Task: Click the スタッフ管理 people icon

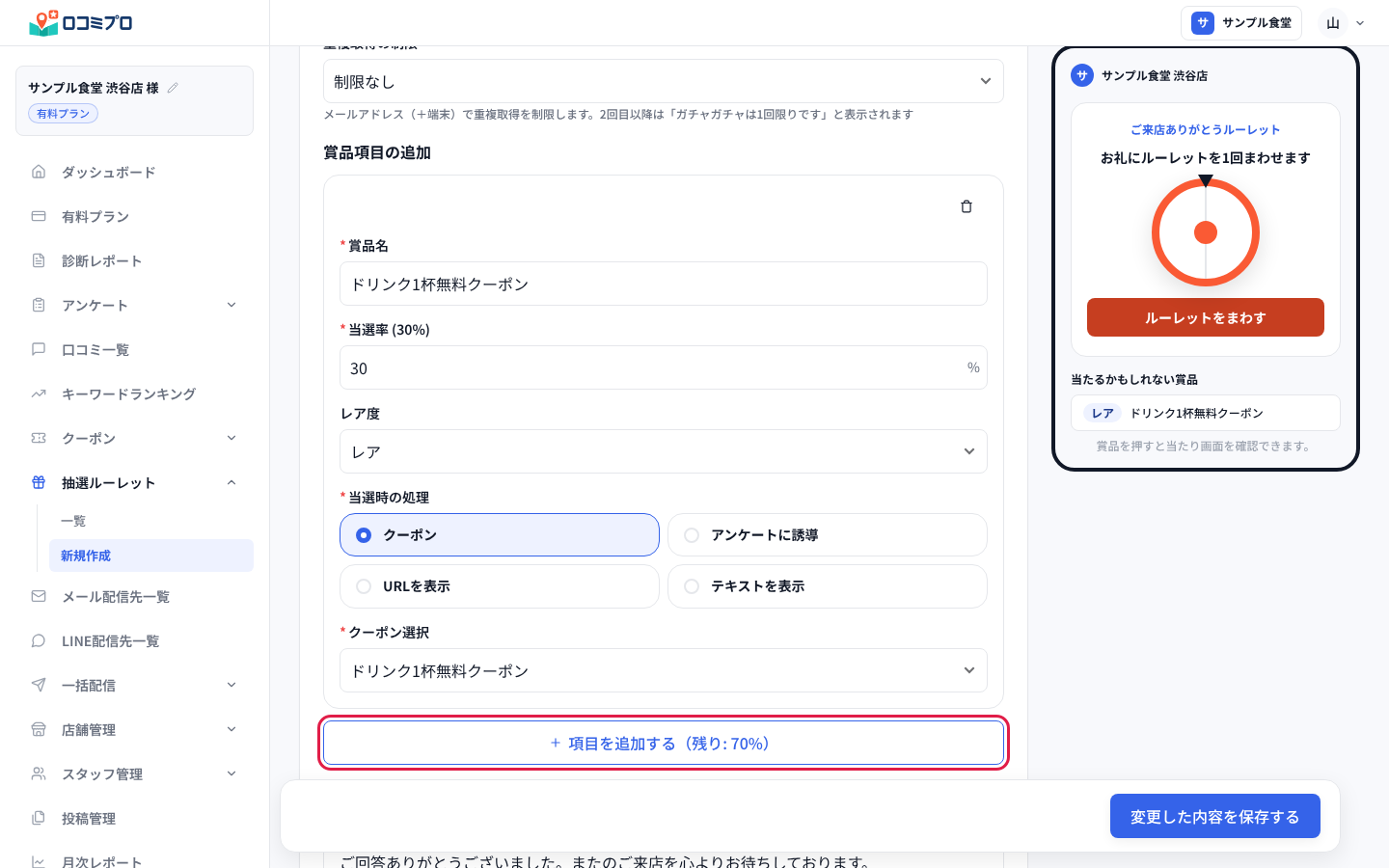Action: click(39, 773)
